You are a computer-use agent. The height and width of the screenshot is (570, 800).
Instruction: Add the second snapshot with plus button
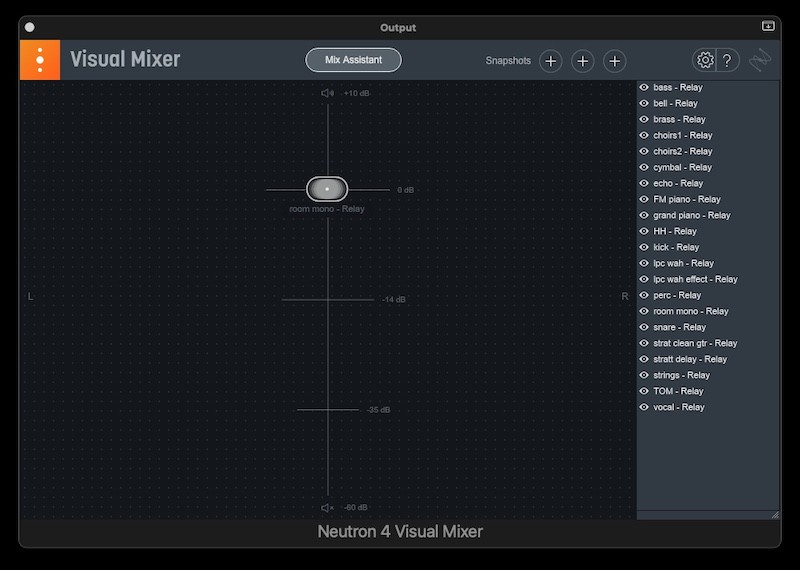click(x=583, y=61)
